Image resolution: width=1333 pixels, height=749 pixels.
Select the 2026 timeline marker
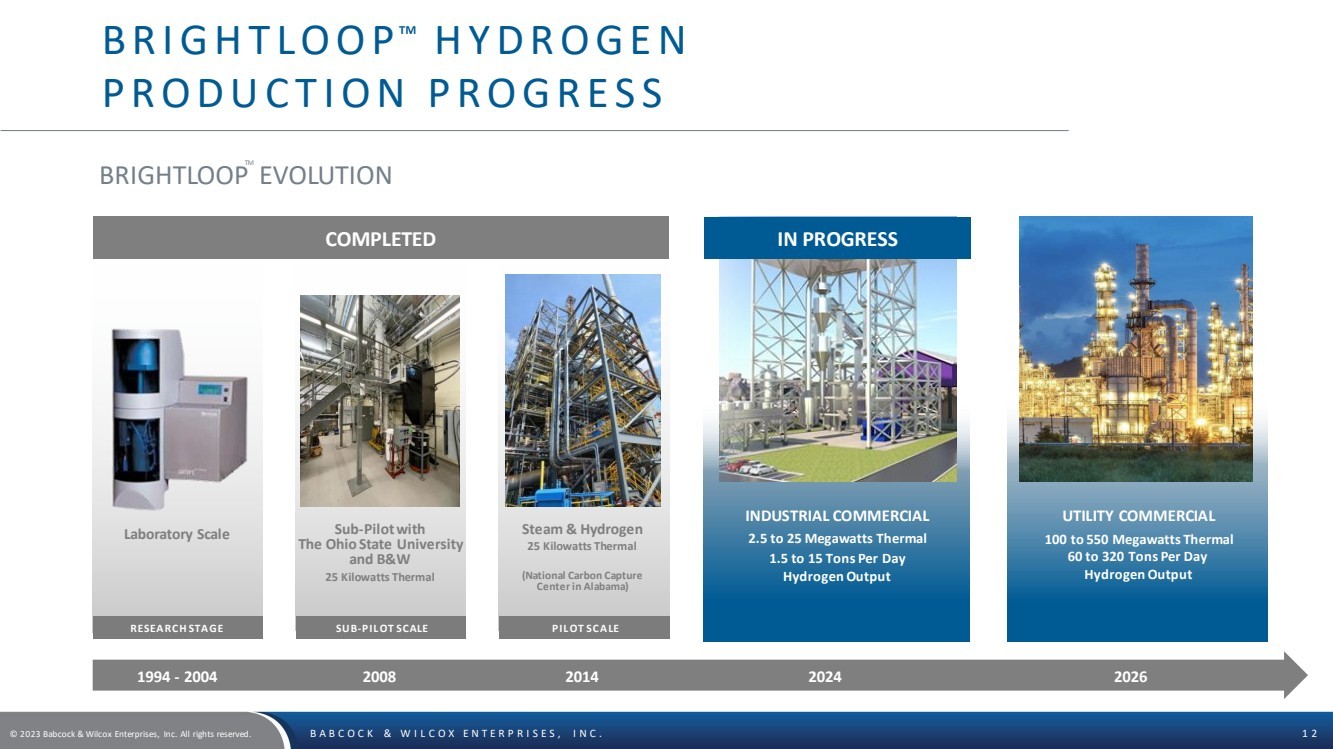coord(1130,677)
